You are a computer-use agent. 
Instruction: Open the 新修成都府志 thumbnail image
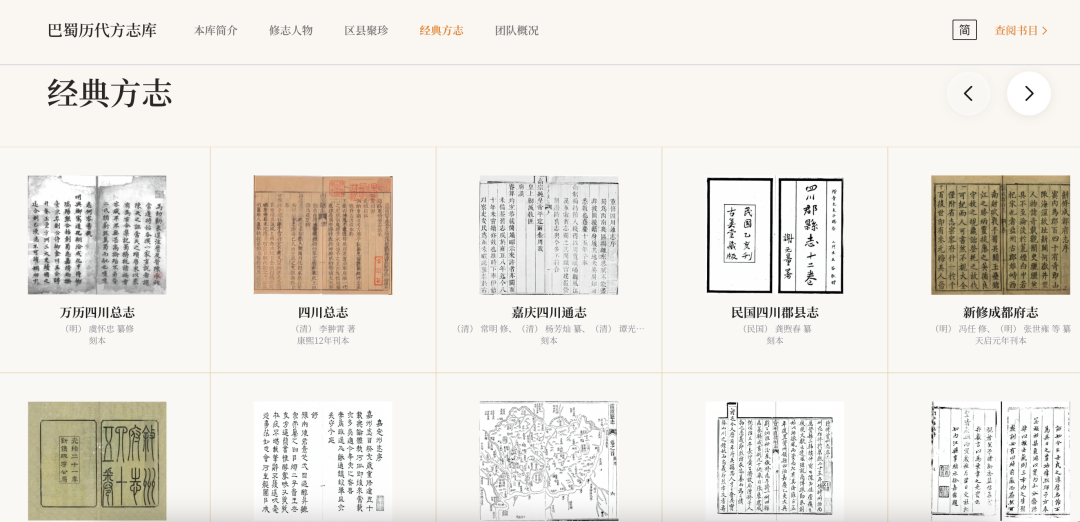pyautogui.click(x=1001, y=235)
